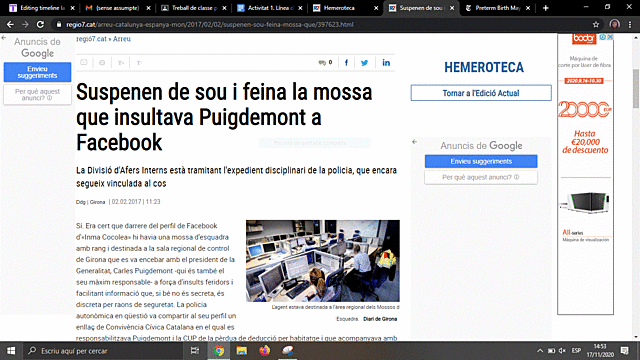
Task: Go forward using browser forward arrow
Action: click(x=25, y=24)
